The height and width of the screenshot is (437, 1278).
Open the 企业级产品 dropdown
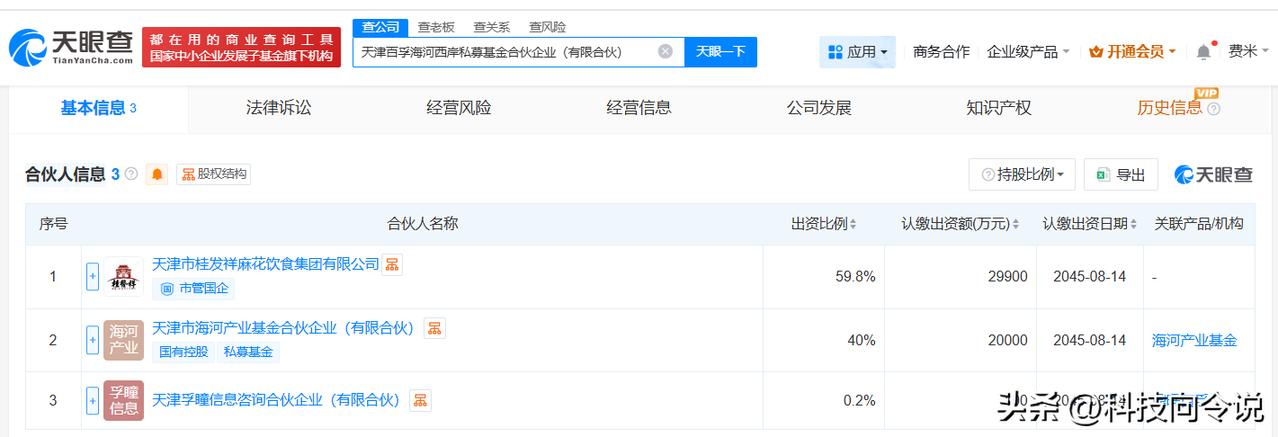coord(1028,51)
